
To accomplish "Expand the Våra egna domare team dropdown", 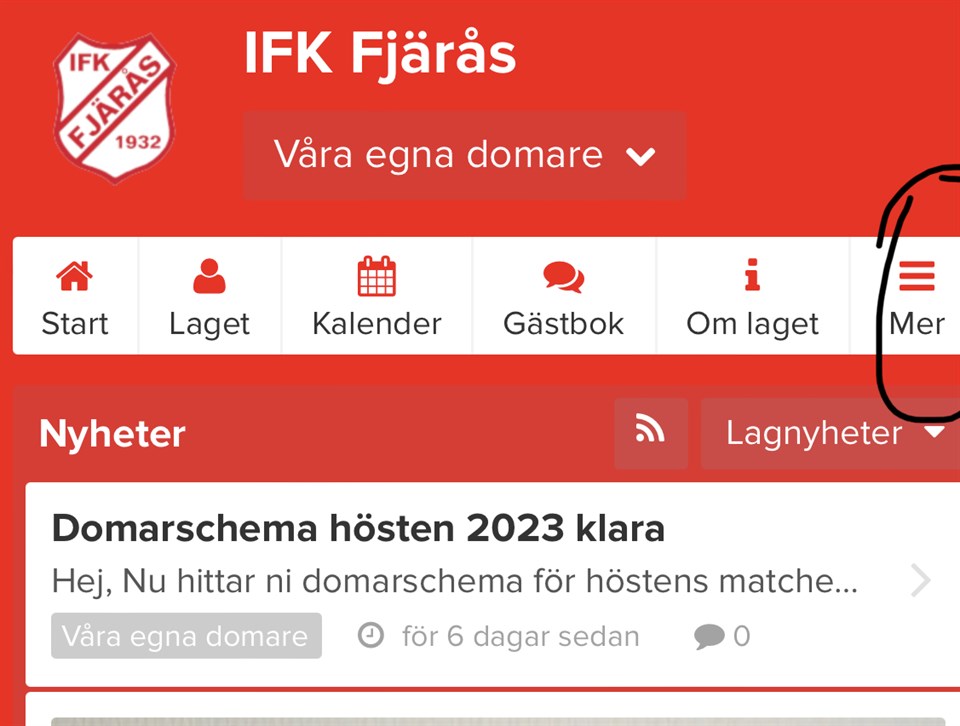I will pyautogui.click(x=464, y=155).
